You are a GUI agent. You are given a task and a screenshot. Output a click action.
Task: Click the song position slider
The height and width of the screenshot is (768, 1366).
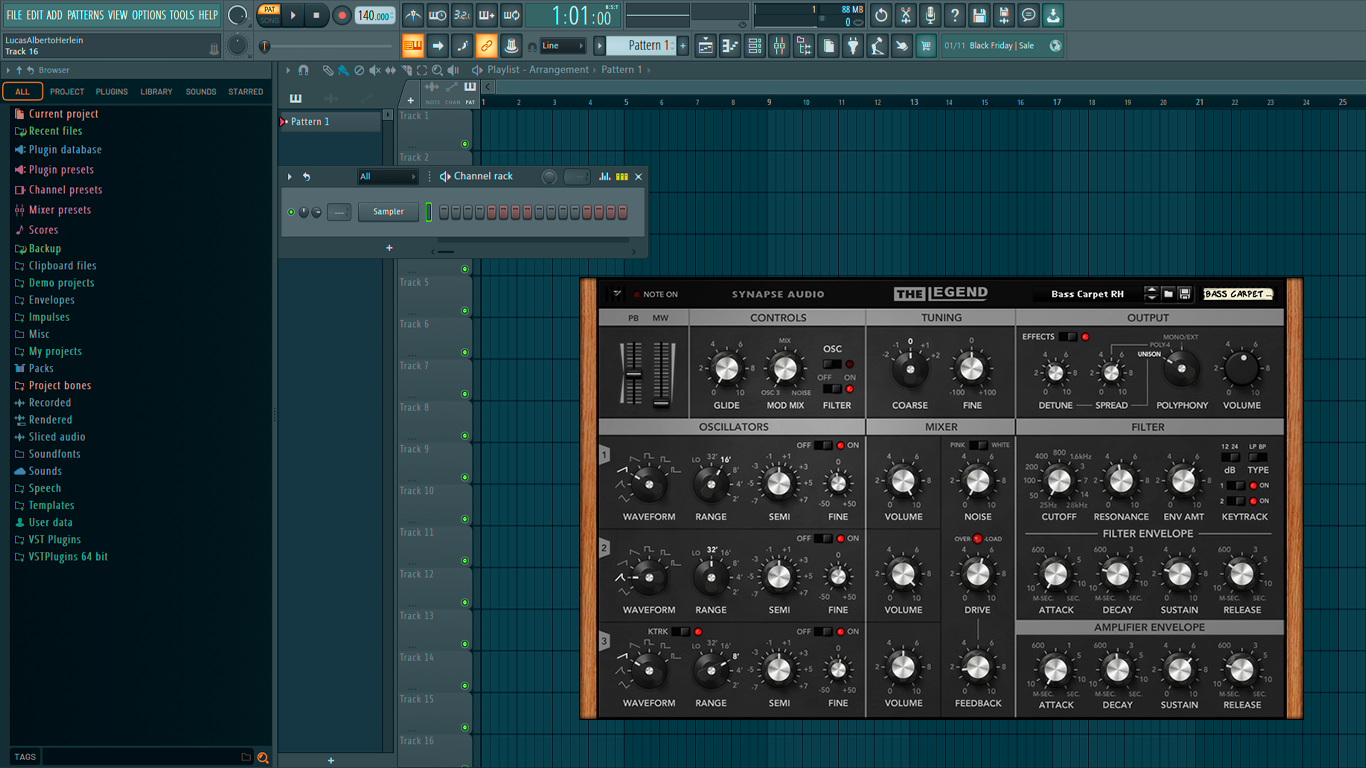pos(325,46)
